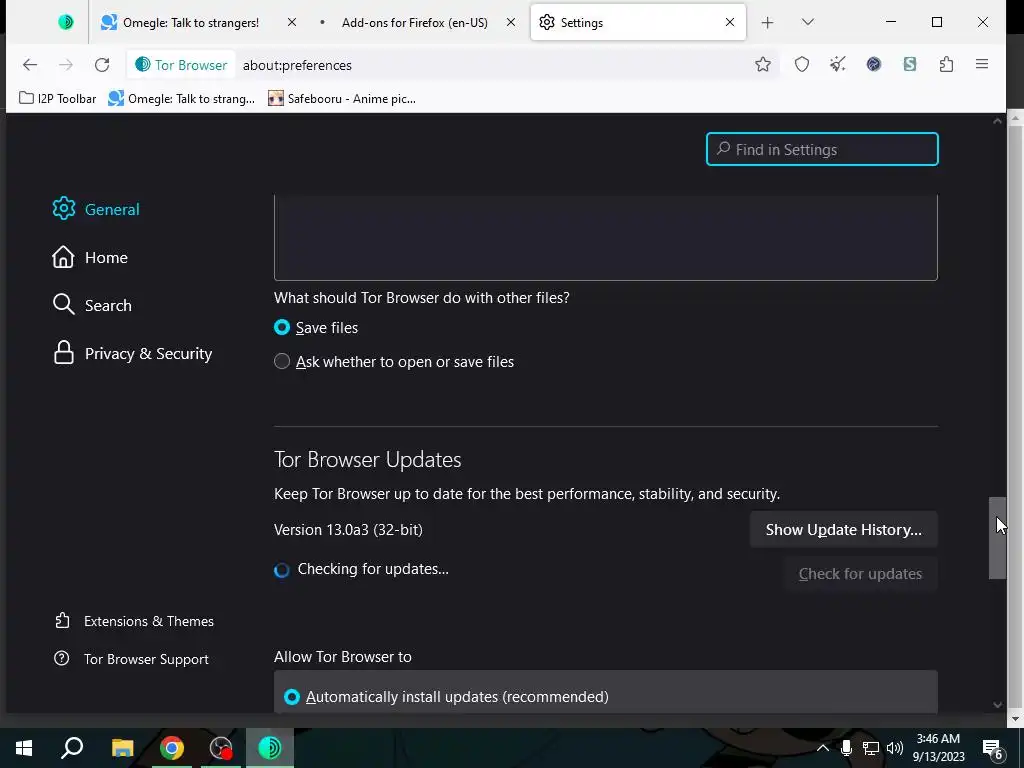Close the Add-ons for Firefox tab
Viewport: 1024px width, 768px height.
[x=511, y=22]
